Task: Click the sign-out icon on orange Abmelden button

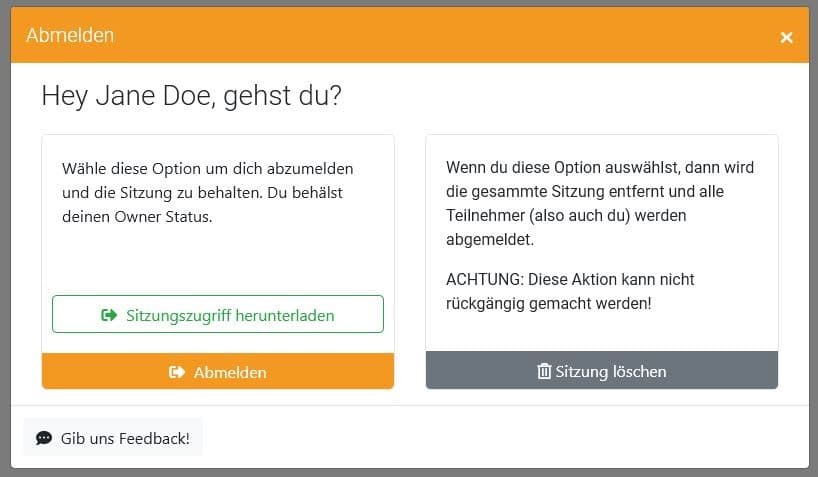Action: coord(177,372)
